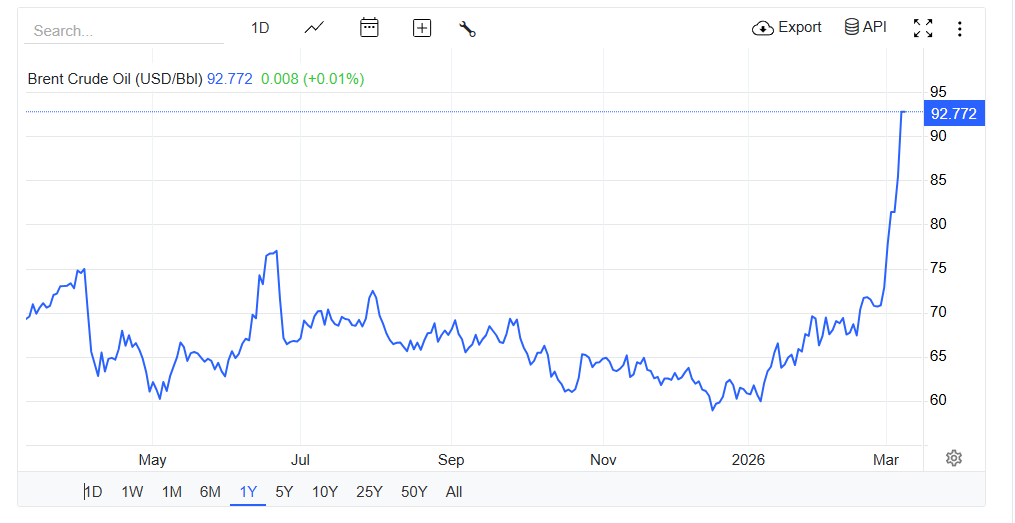Select the All time range
The image size is (1015, 523).
pyautogui.click(x=454, y=491)
